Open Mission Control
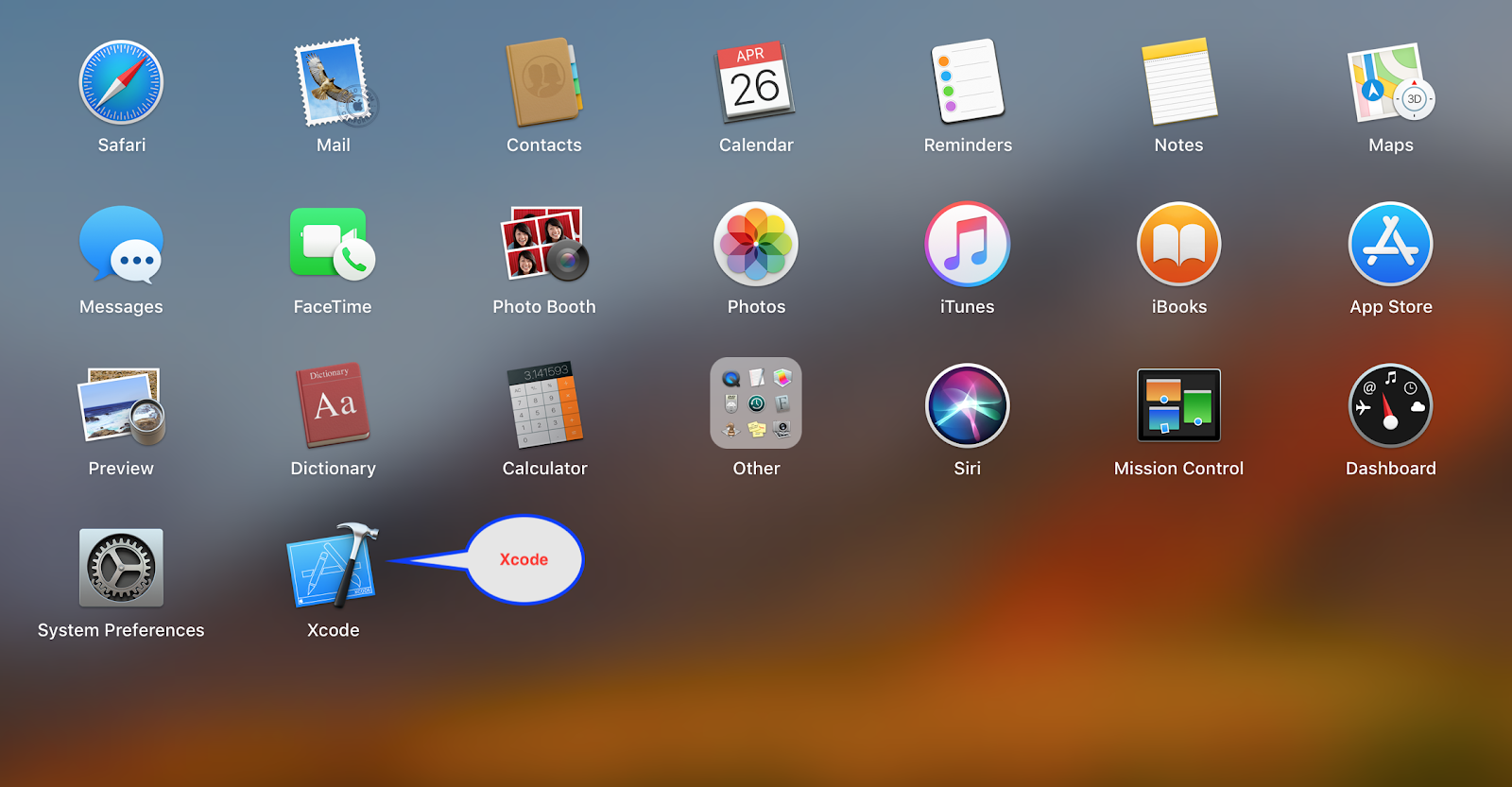This screenshot has width=1512, height=787. [x=1179, y=405]
